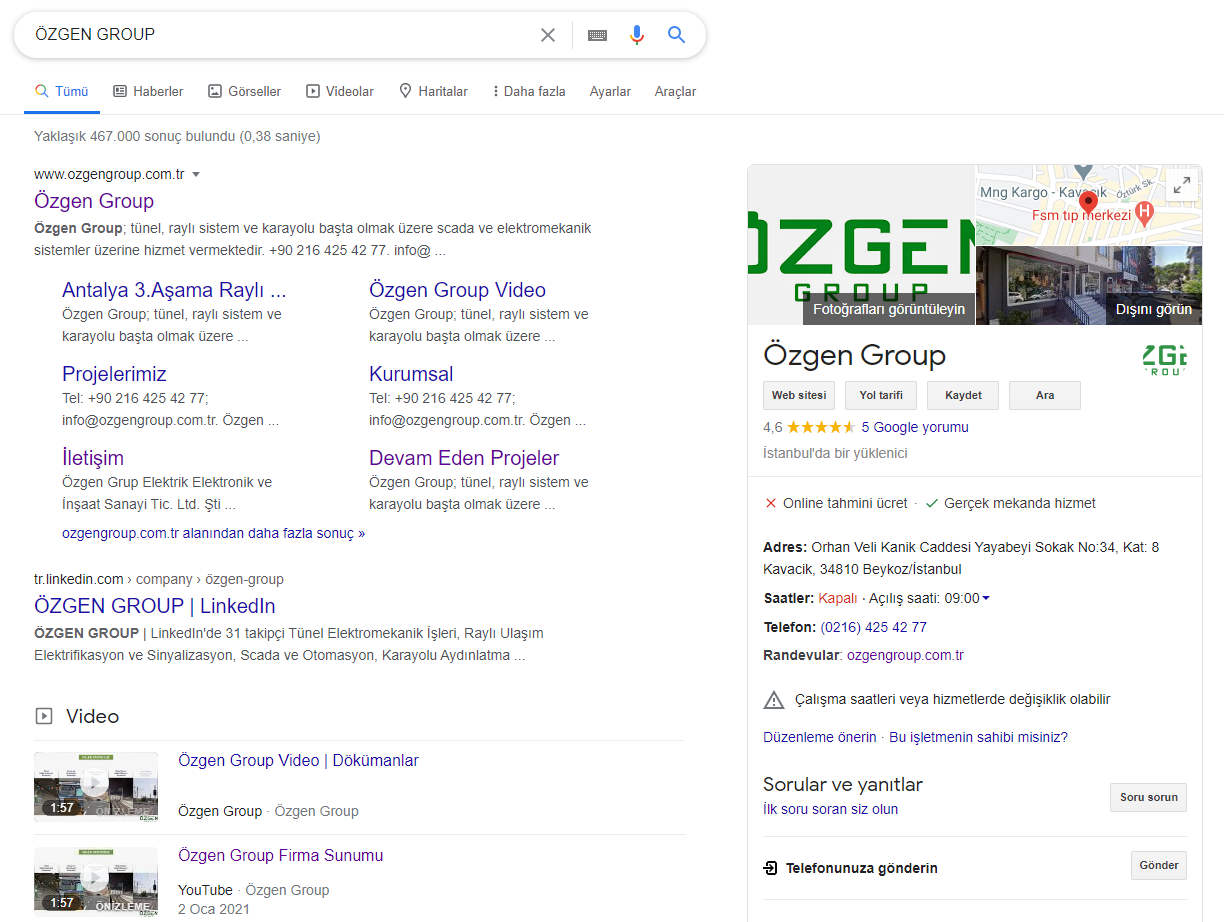Click the Soru sorun button

coord(1148,797)
